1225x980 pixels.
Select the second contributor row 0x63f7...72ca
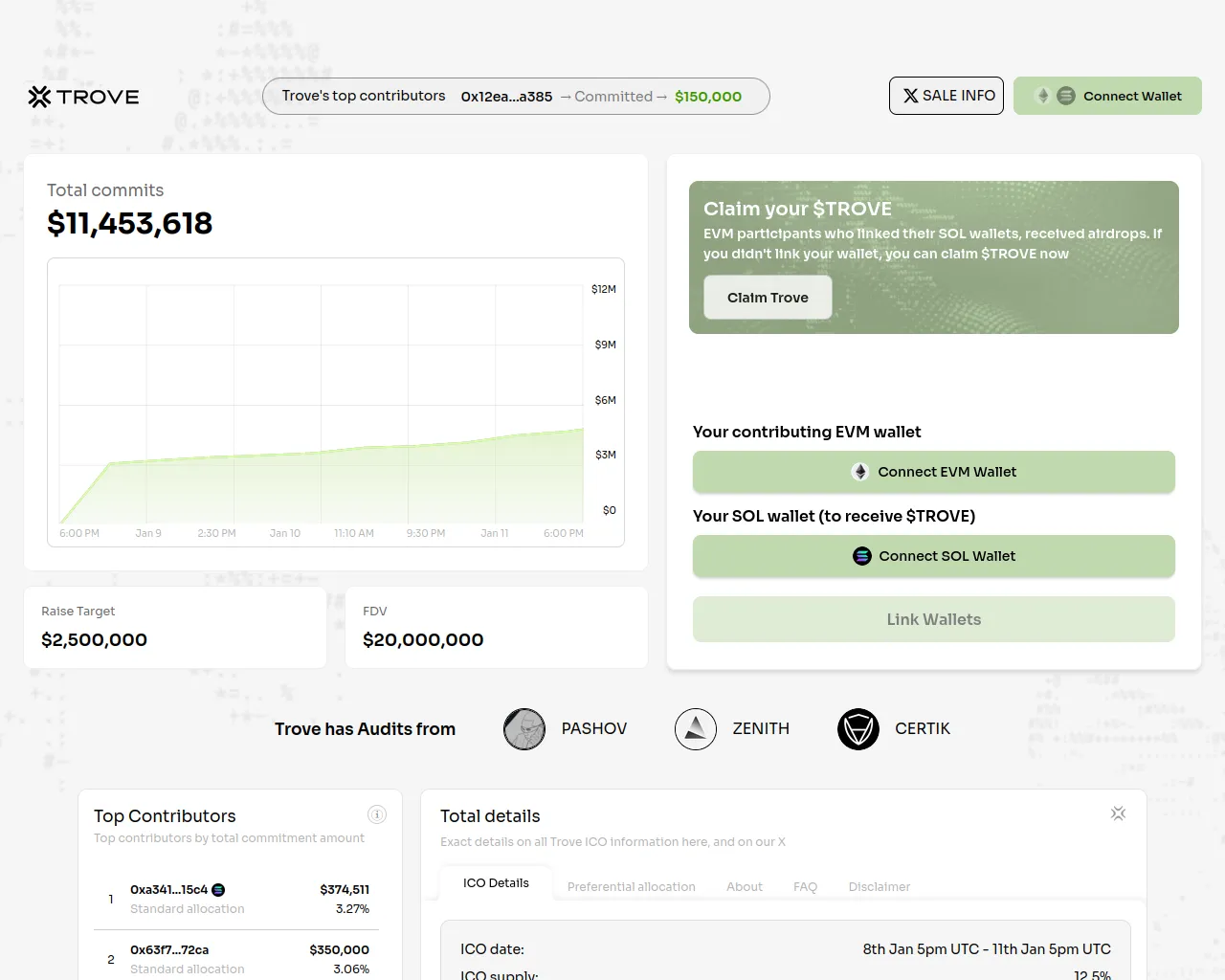[235, 959]
